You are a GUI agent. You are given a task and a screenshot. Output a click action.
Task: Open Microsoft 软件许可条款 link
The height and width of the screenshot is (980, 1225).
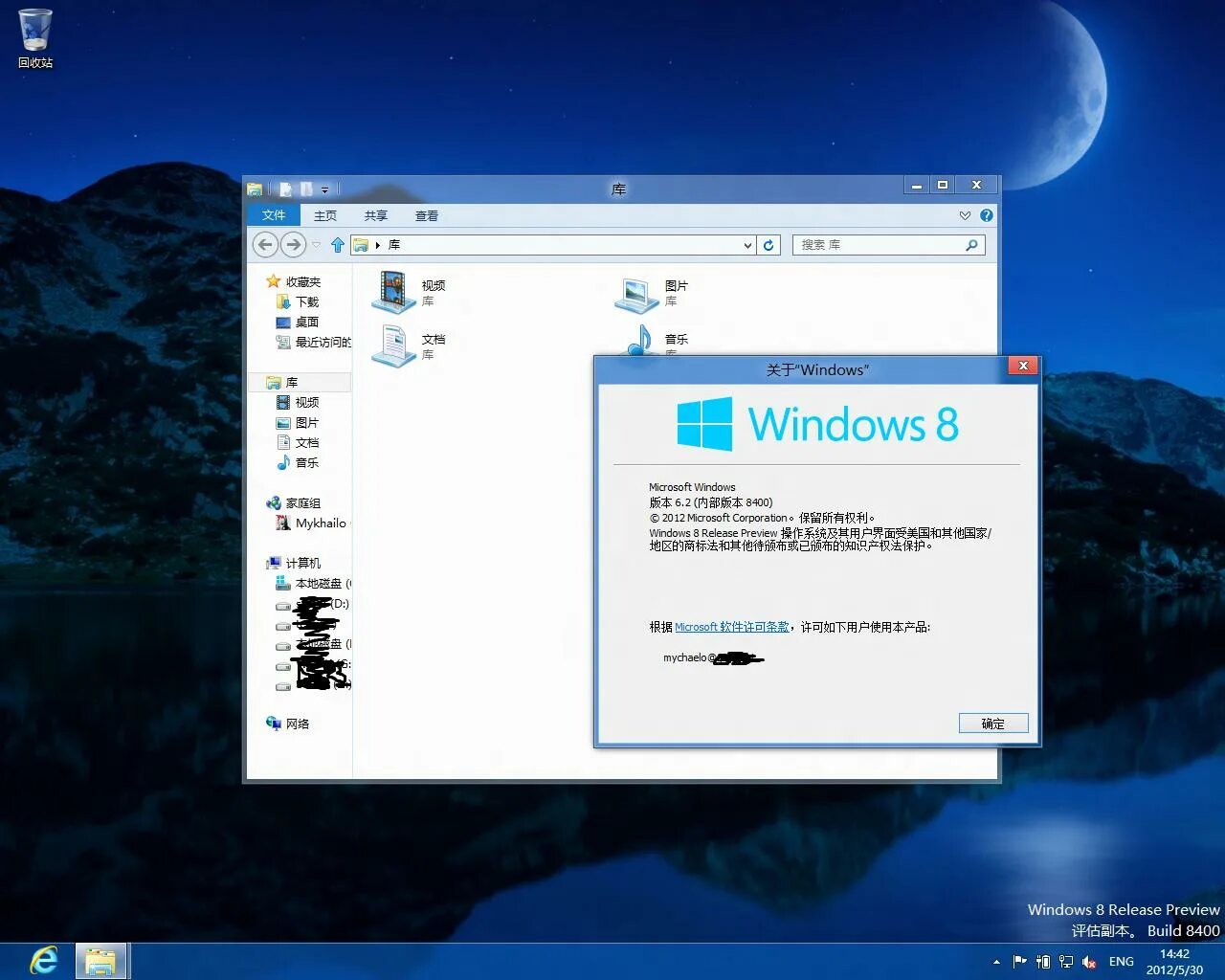(732, 627)
